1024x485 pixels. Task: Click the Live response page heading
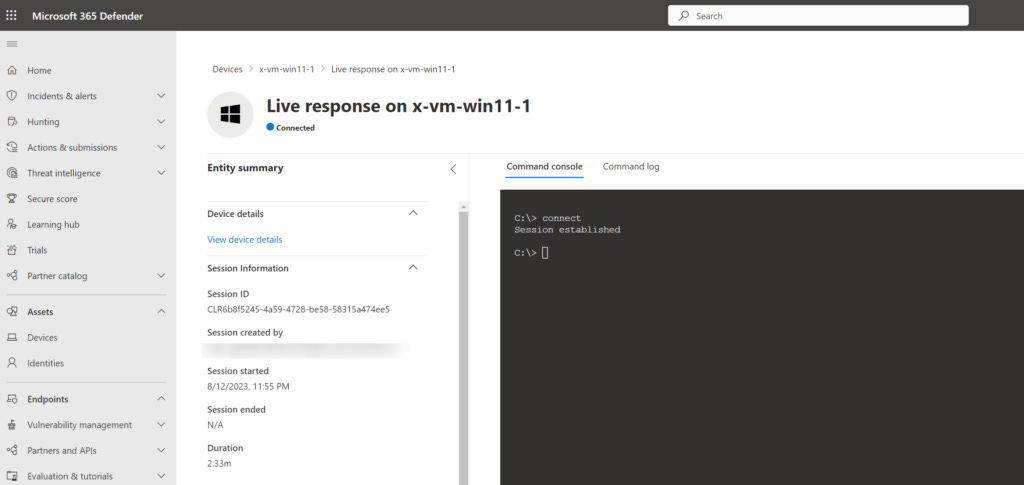coord(398,106)
